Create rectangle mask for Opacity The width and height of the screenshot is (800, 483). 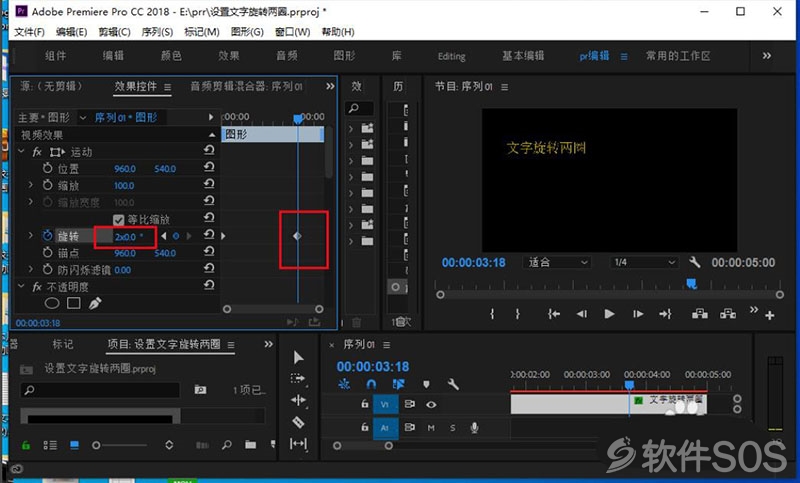73,303
